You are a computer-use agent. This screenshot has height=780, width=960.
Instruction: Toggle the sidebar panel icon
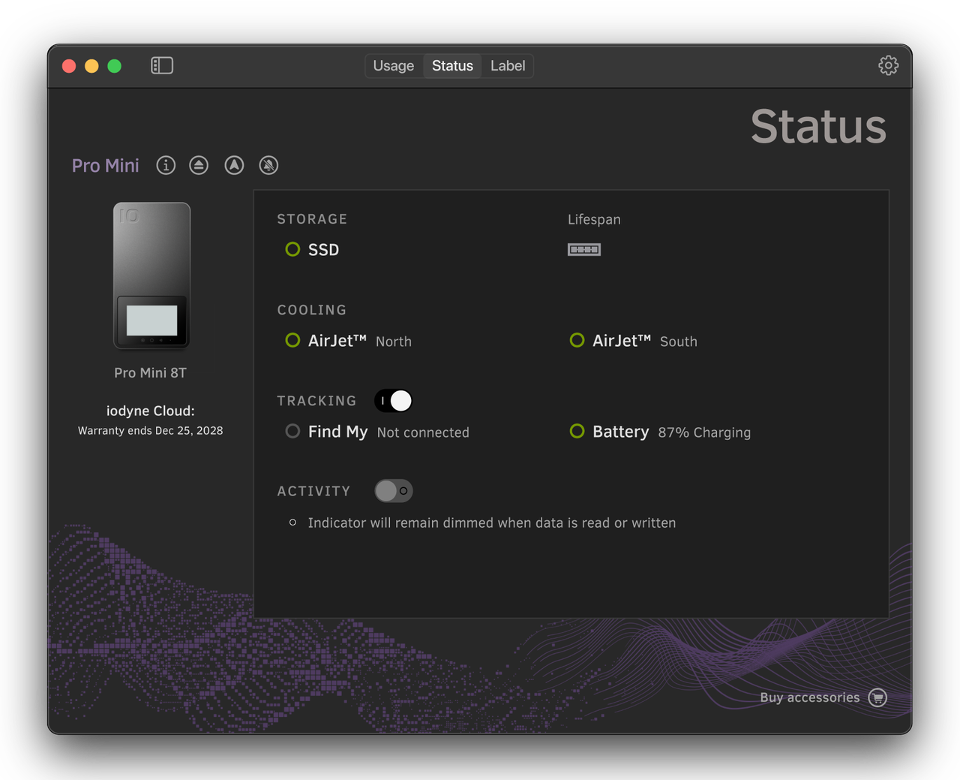[x=162, y=66]
